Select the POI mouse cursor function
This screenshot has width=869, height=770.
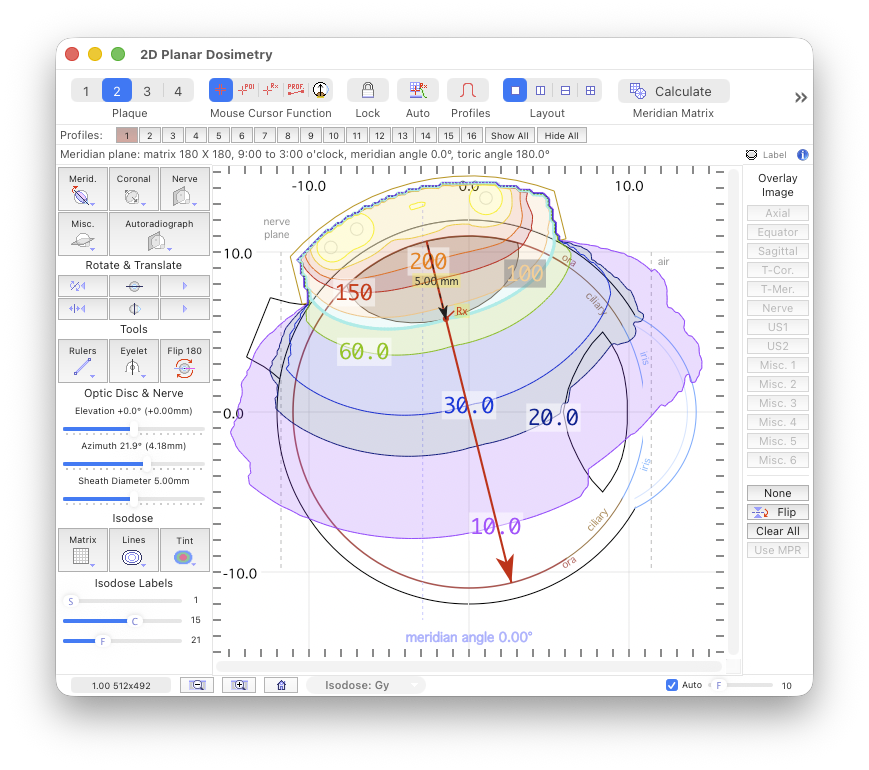(x=246, y=91)
